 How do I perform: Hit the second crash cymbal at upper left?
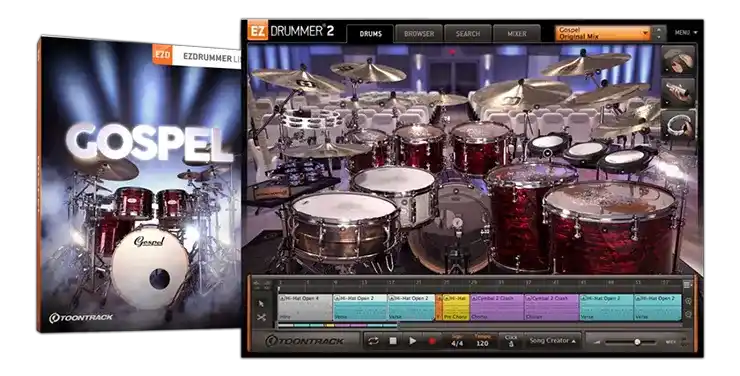(x=368, y=72)
